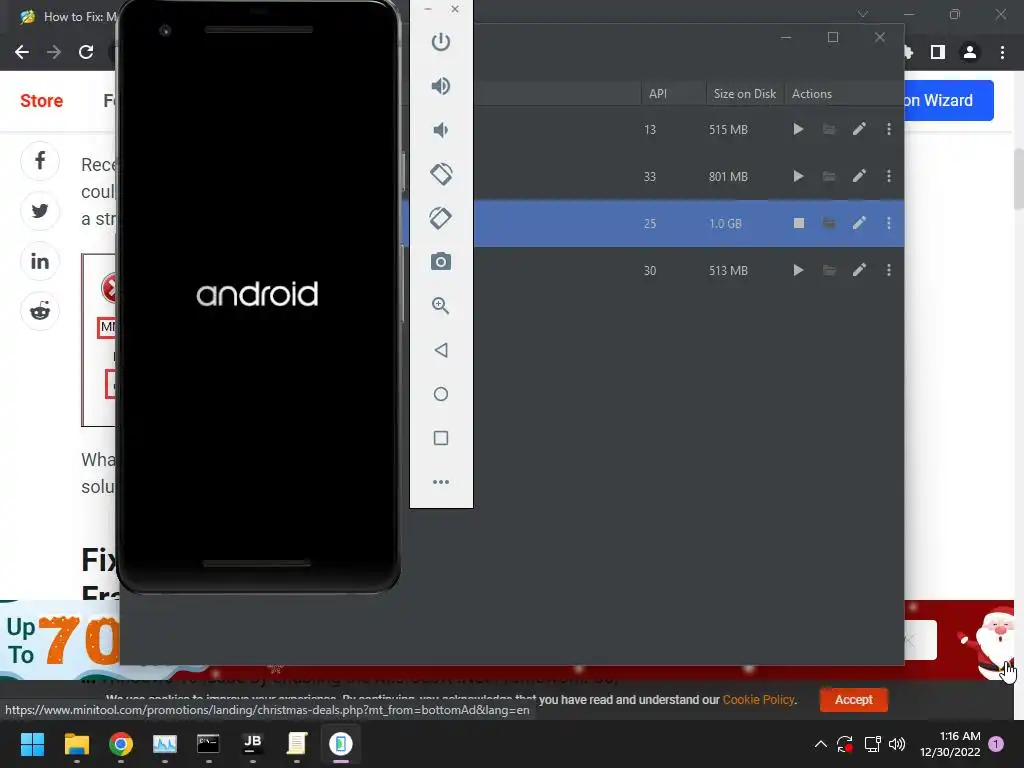1024x768 pixels.
Task: Select the 801 MB size cell
Action: click(728, 176)
